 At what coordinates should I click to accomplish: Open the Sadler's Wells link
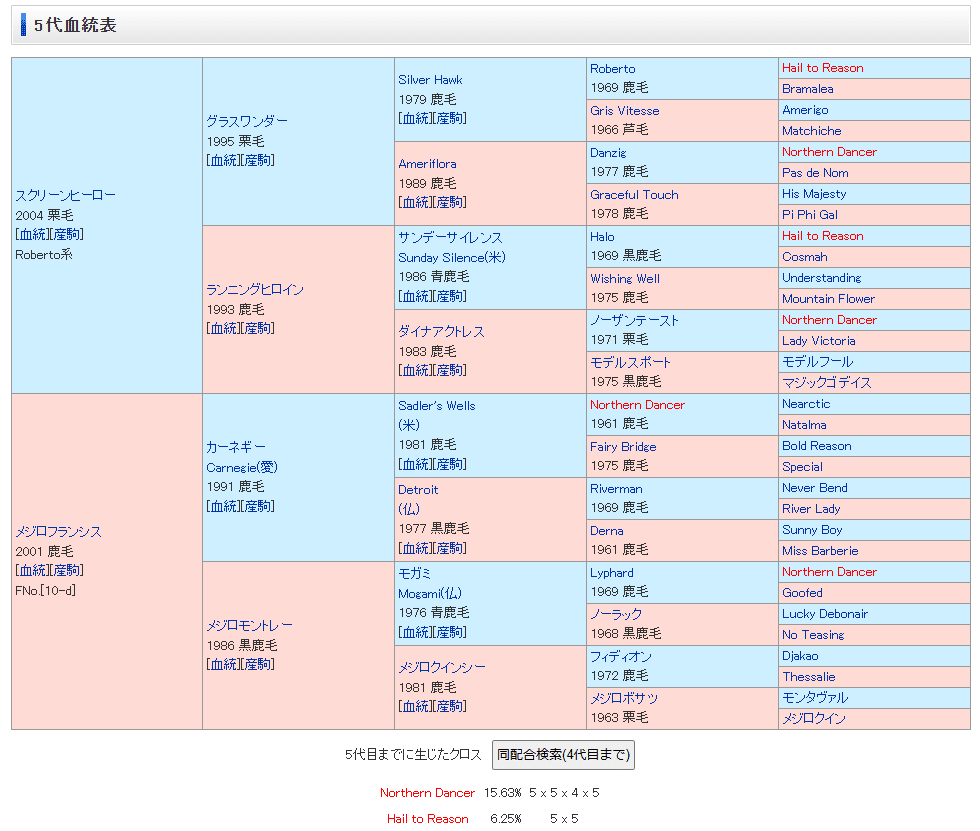[436, 406]
